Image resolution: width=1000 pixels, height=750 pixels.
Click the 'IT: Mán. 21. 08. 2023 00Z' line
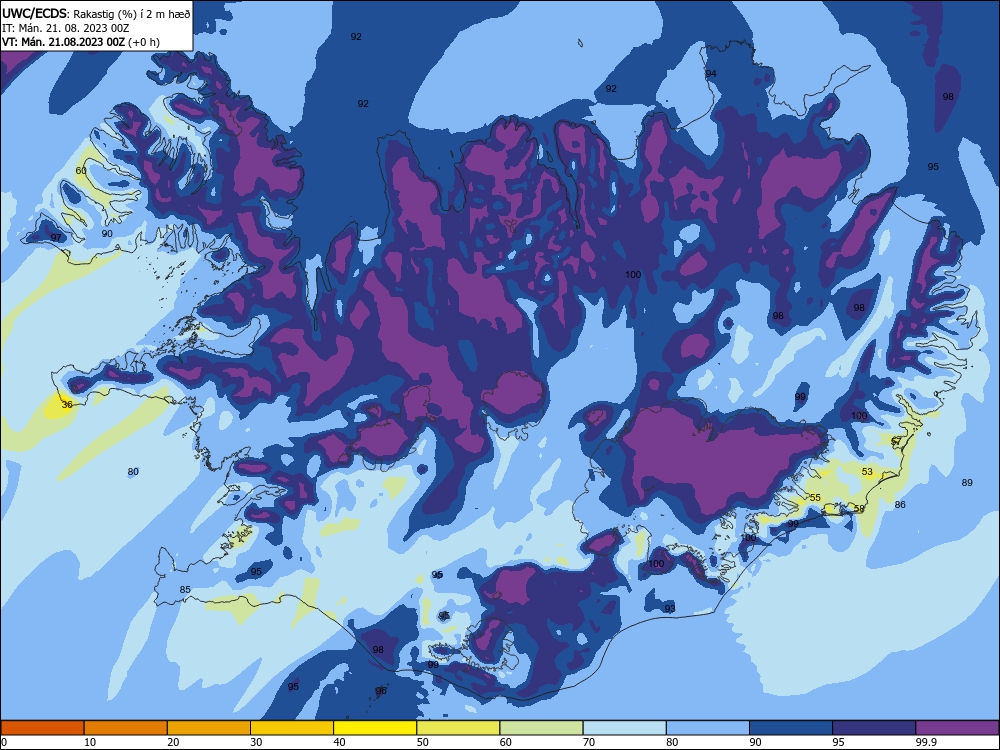point(66,28)
